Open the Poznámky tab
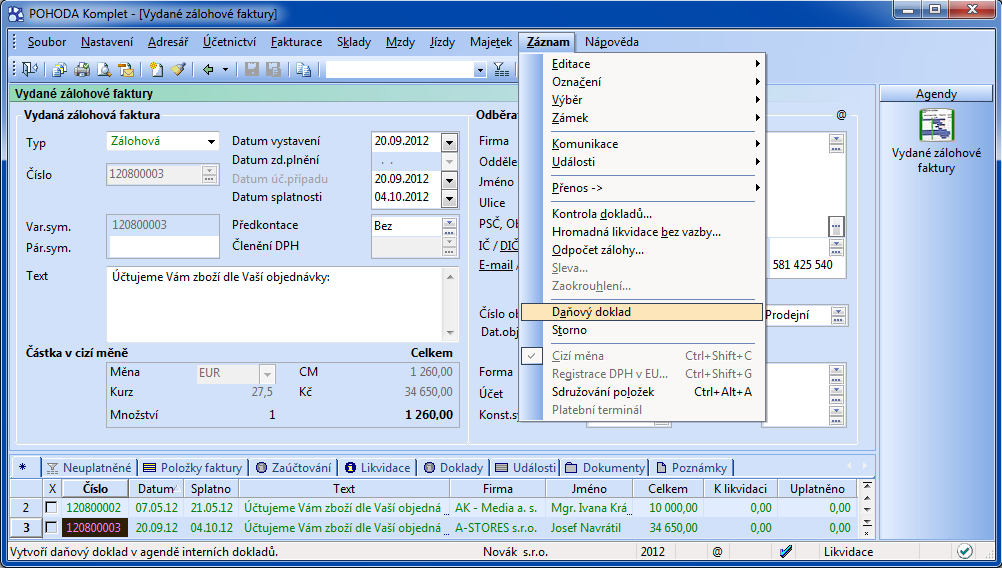The width and height of the screenshot is (1002, 568). coord(692,468)
